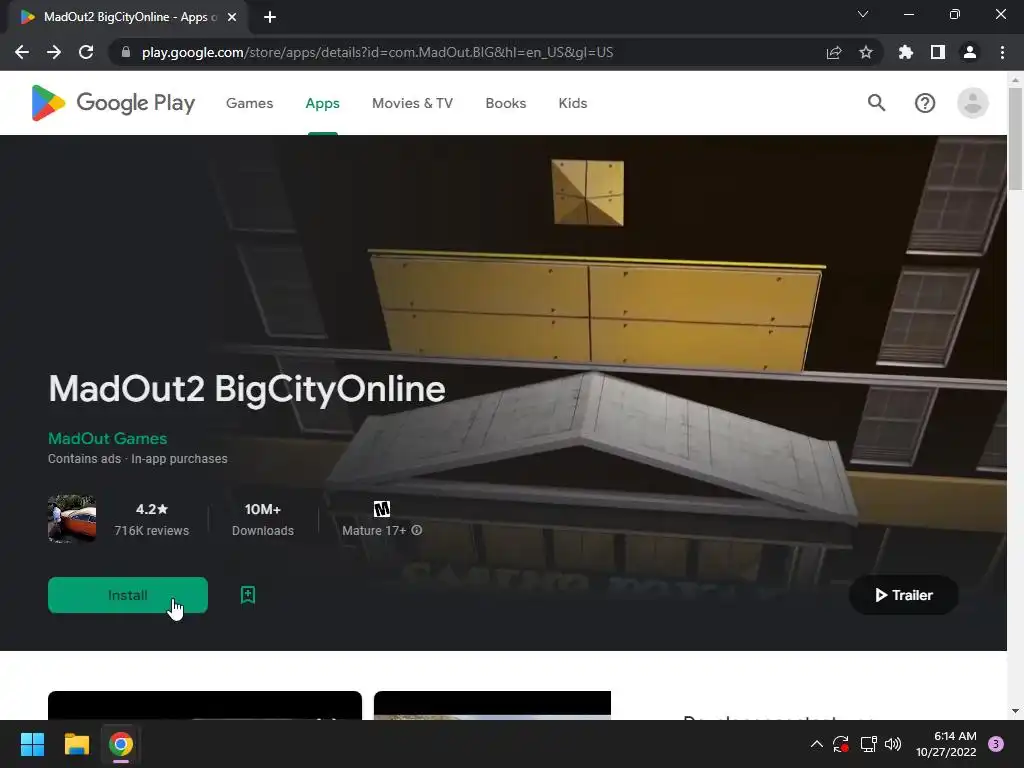Open the Kids tab
The width and height of the screenshot is (1024, 768).
point(573,103)
